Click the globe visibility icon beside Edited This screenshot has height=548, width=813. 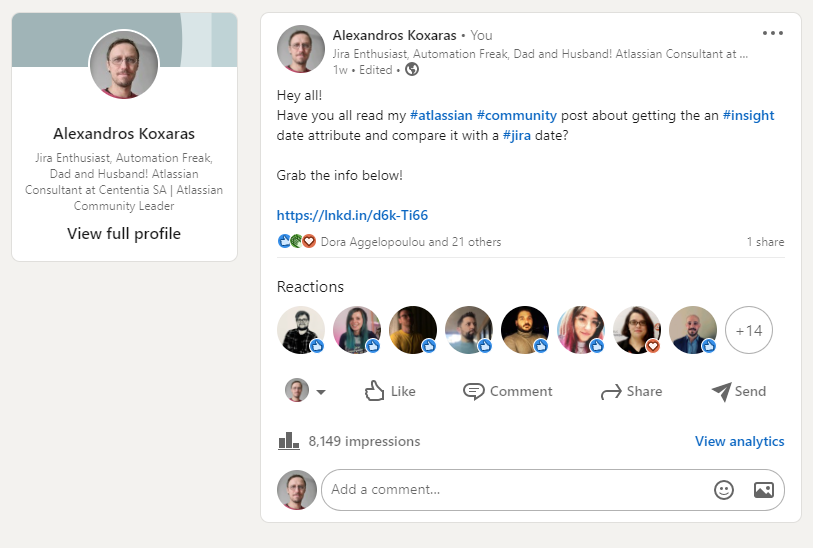(x=412, y=69)
